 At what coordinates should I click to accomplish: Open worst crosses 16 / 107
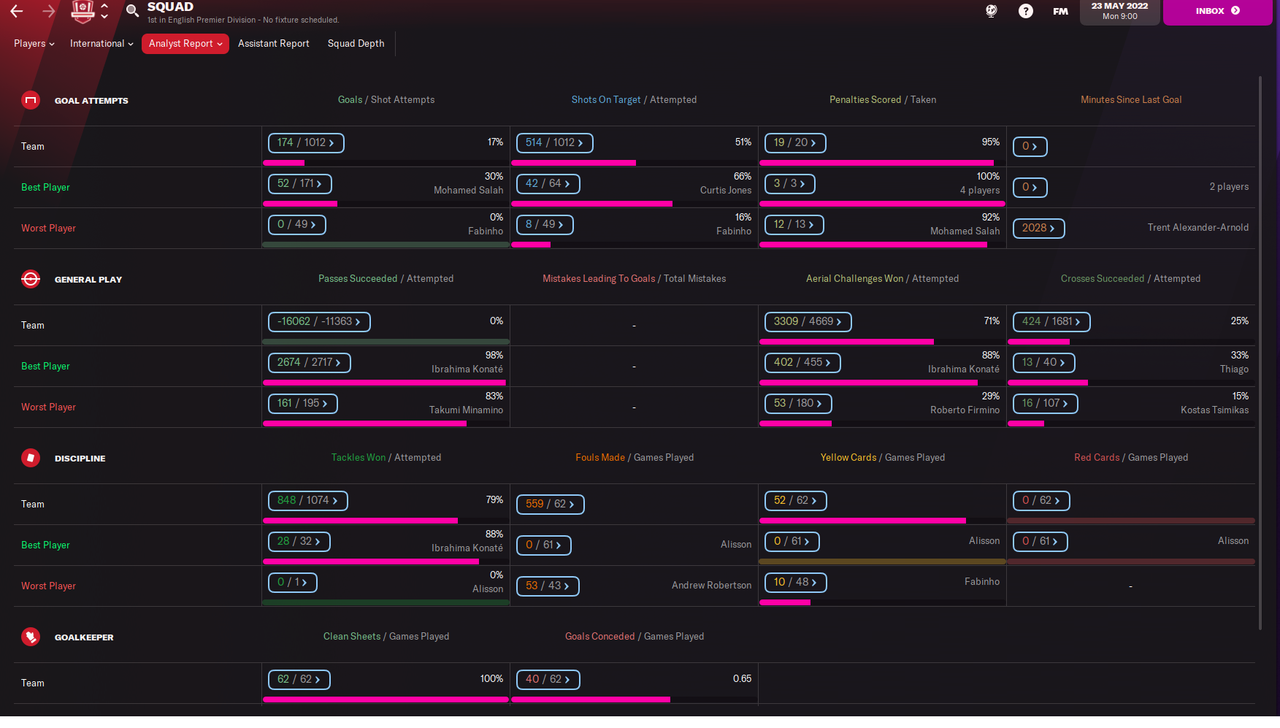(1045, 404)
